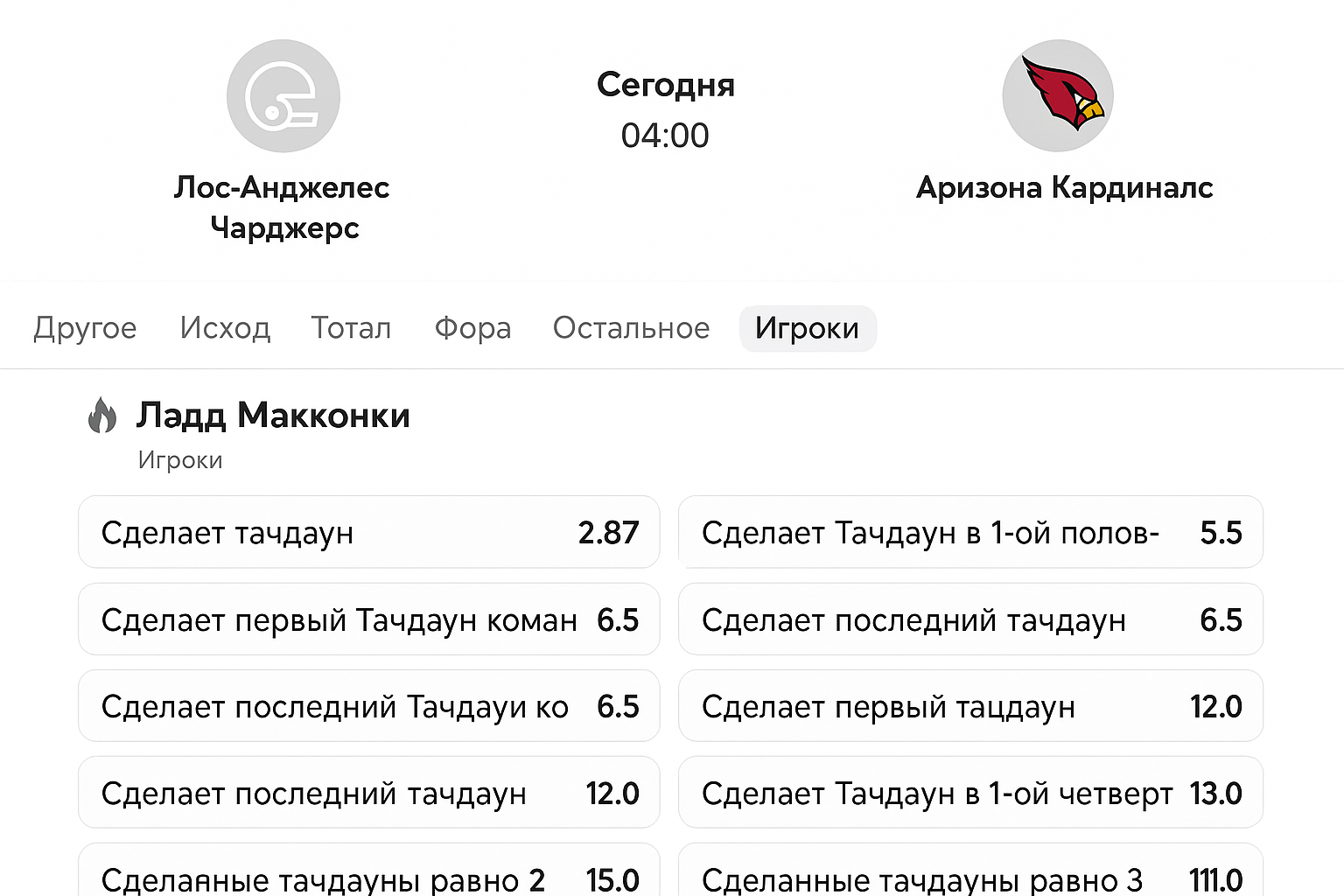Screen dimensions: 1344x896
Task: Pick Сделает Тачдаун в 1-ой половине at 5.5
Action: pyautogui.click(x=970, y=532)
